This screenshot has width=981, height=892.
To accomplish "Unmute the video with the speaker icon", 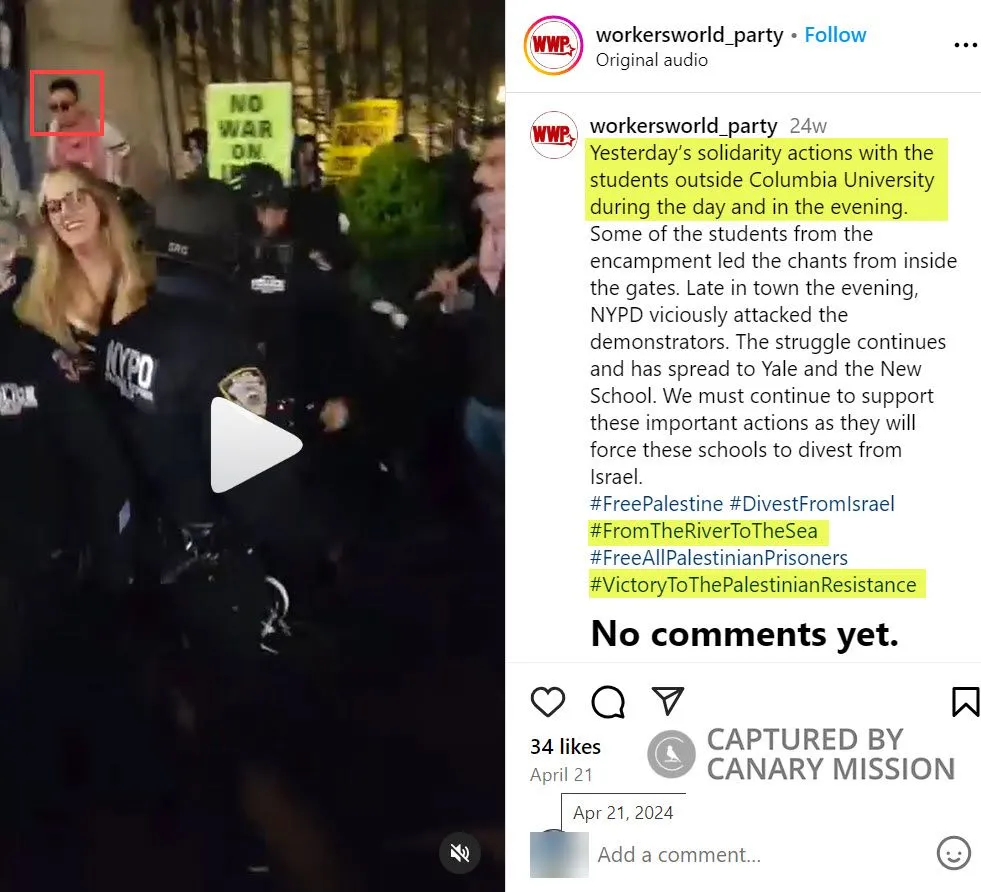I will tap(460, 853).
